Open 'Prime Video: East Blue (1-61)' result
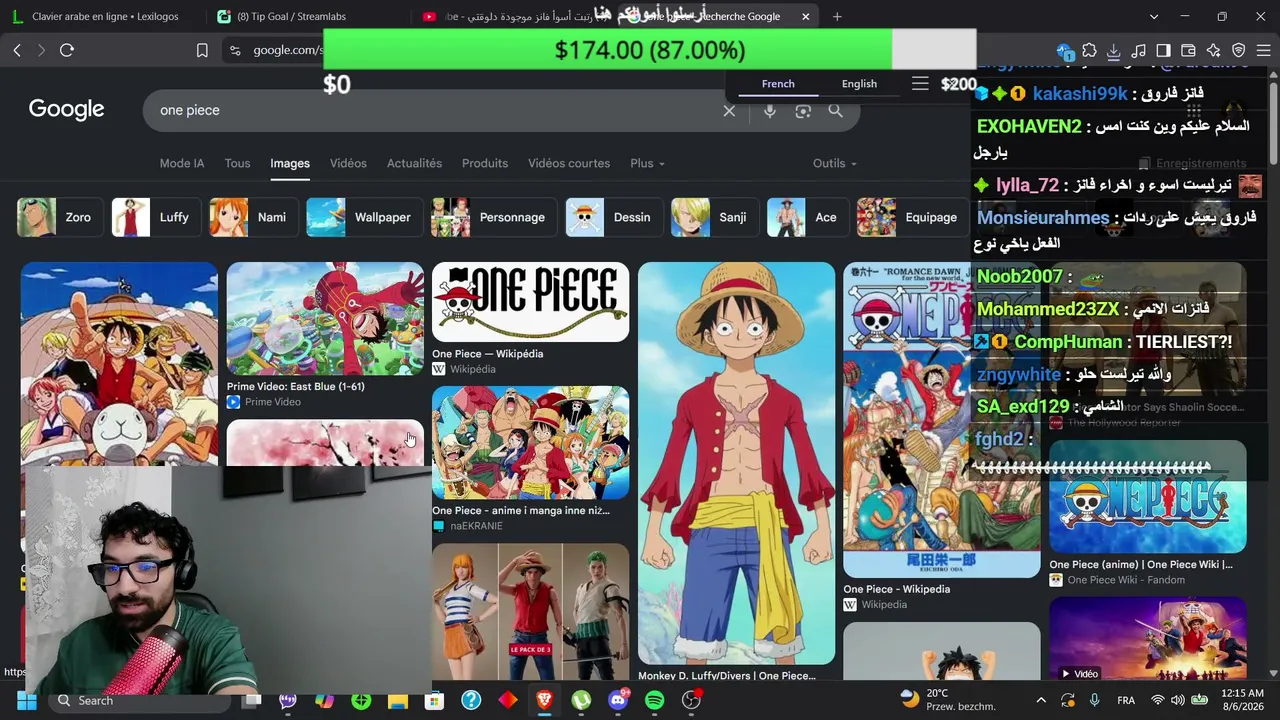Screen dimensions: 1280x720 (296, 387)
